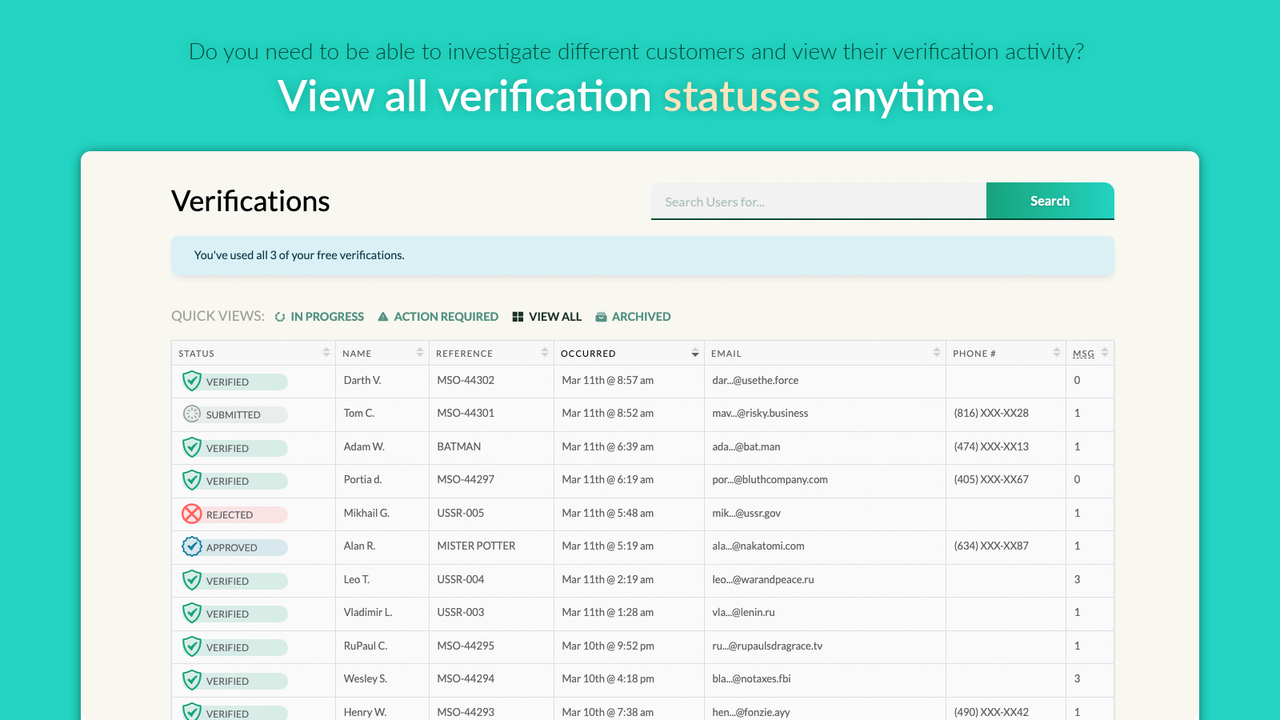This screenshot has width=1280, height=720.
Task: Click occurred time Mar 11th @ 8:57 am
Action: 608,380
